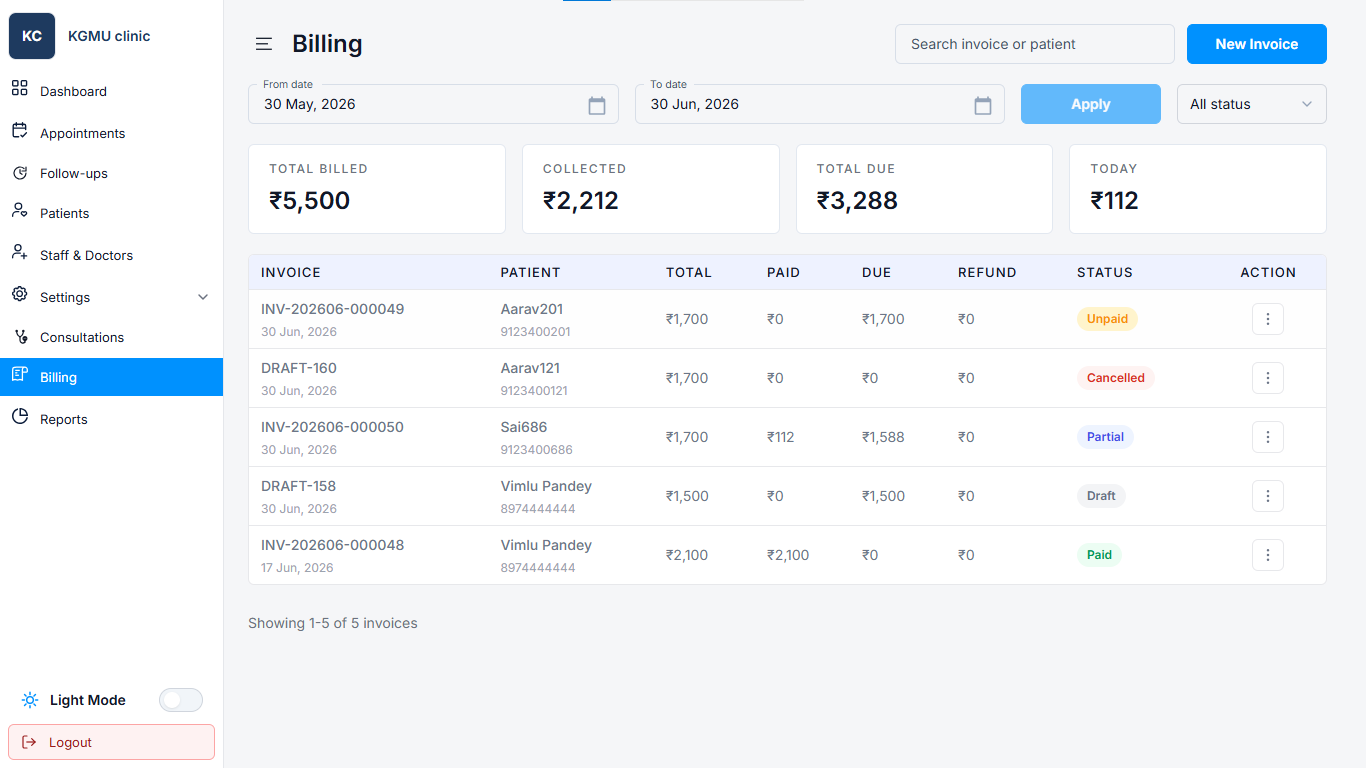Select invoice number INV-202606-000050

point(333,427)
